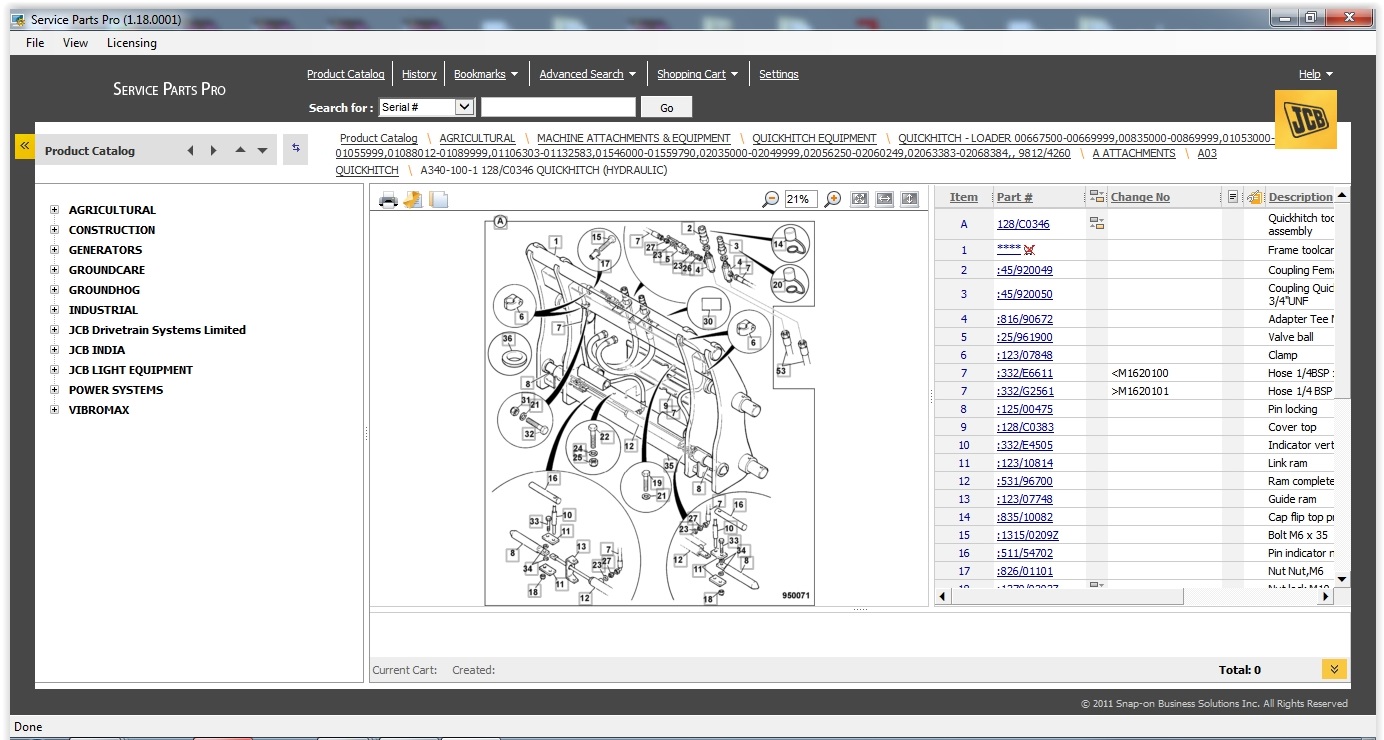Click the 21% zoom percentage field
The height and width of the screenshot is (740, 1384).
click(x=801, y=199)
